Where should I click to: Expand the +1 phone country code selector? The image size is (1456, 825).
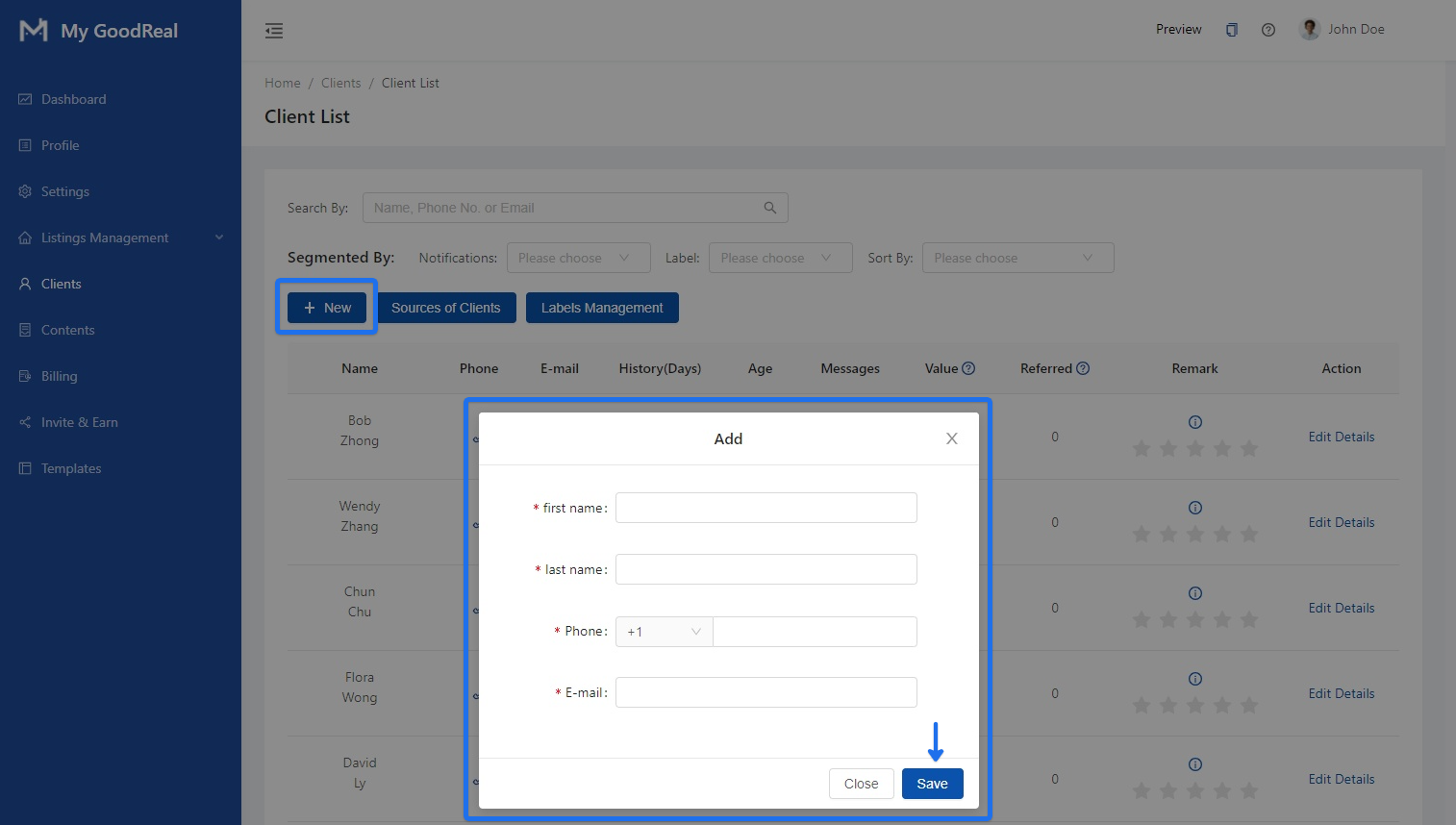tap(664, 632)
